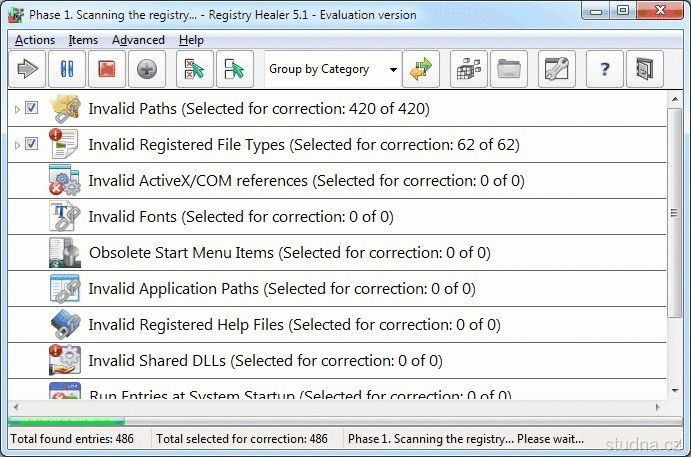
Task: Uncheck the Invalid Paths checkbox
Action: 31,108
